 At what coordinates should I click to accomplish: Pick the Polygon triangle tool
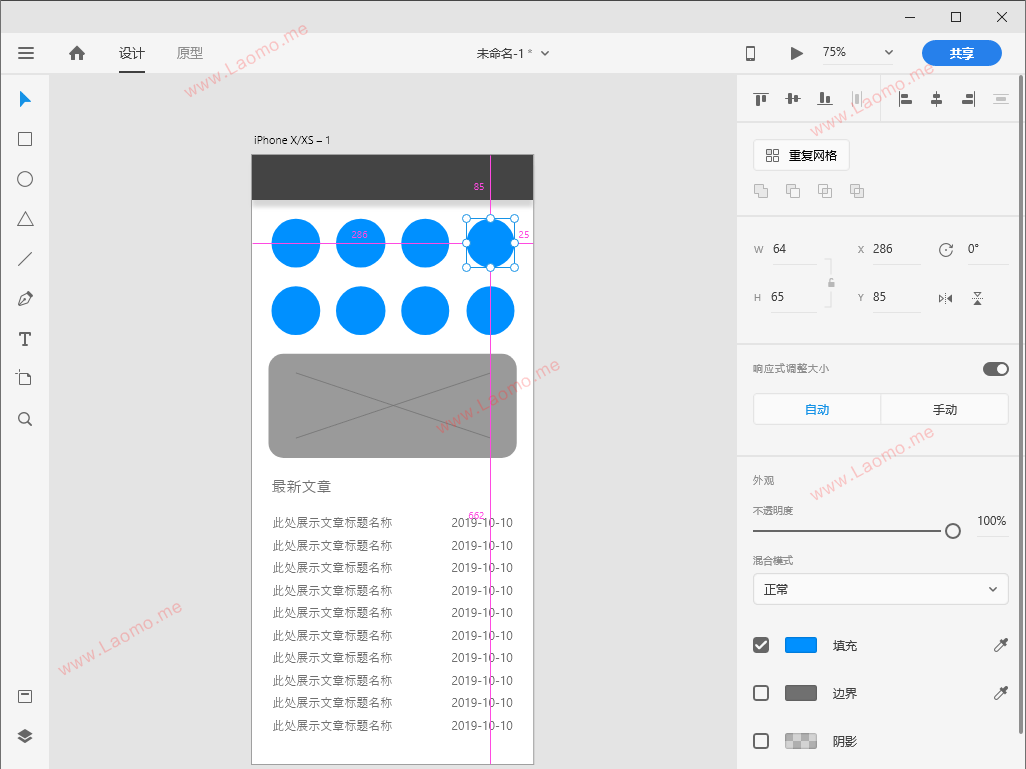(25, 219)
